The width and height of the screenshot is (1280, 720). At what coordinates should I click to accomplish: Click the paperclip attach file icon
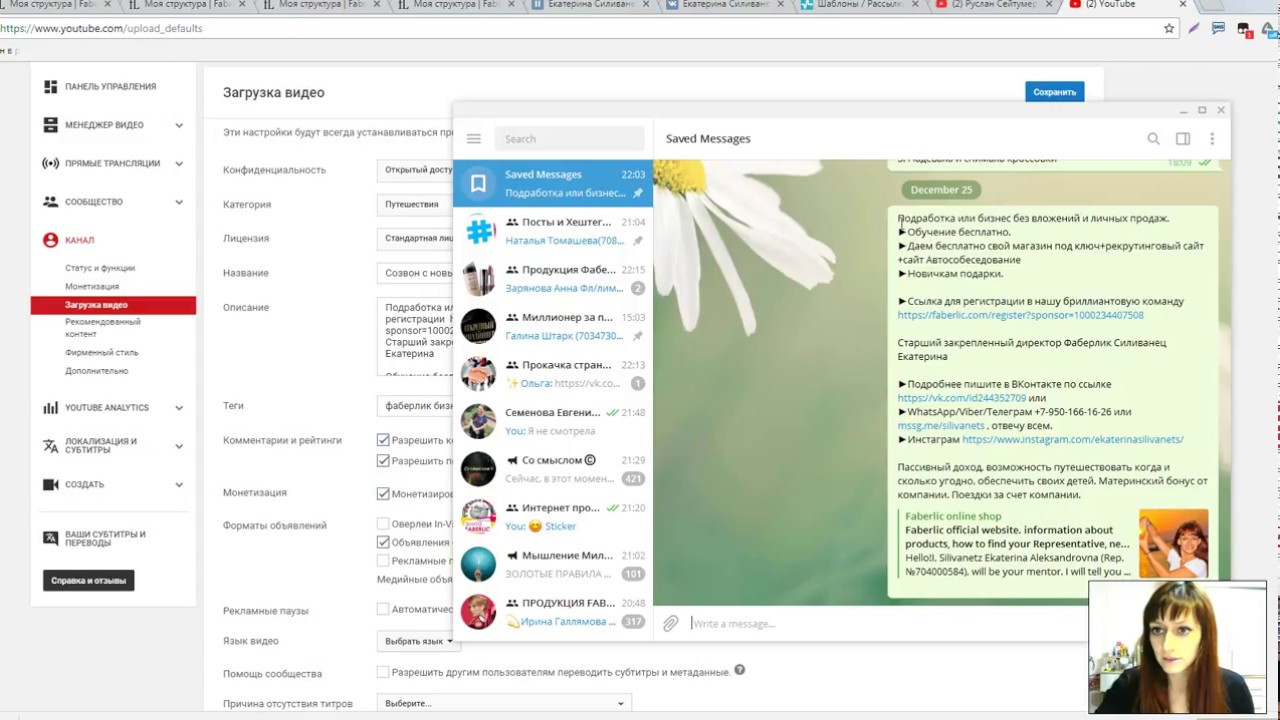coord(670,623)
